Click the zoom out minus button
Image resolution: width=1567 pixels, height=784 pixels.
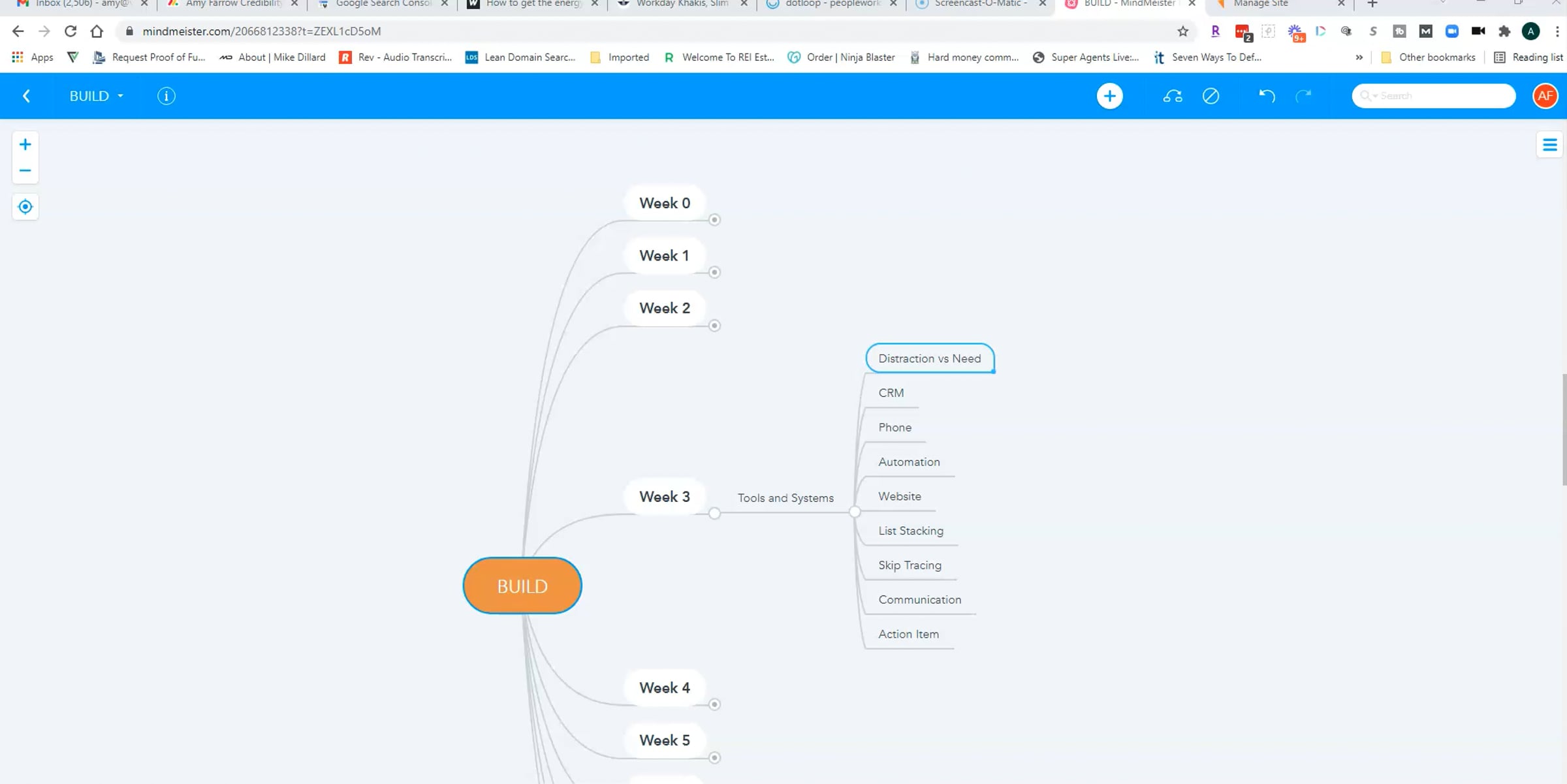click(x=25, y=171)
